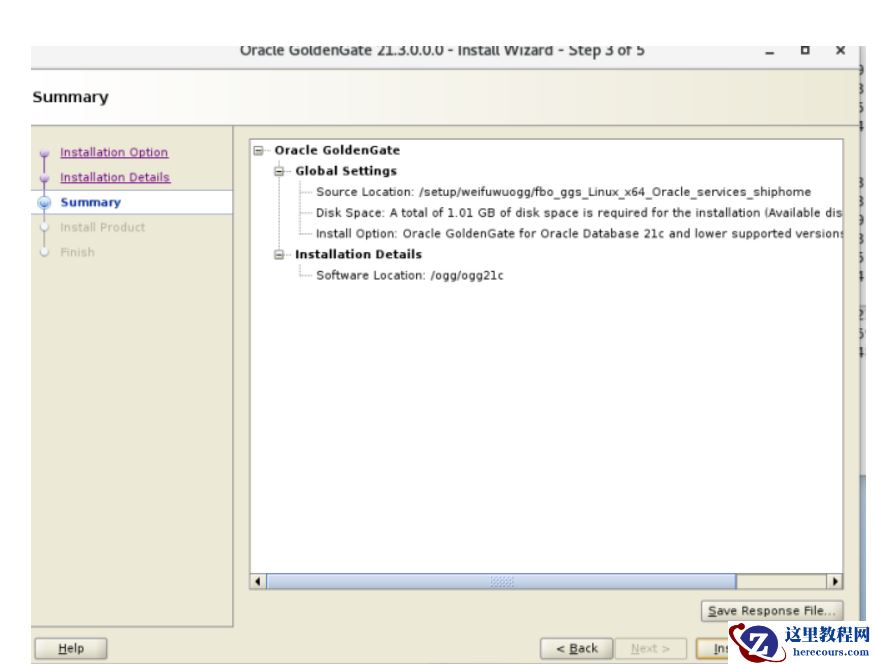Viewport: 875px width, 664px height.
Task: Click the horizontal scrollbar thumb
Action: tap(501, 581)
